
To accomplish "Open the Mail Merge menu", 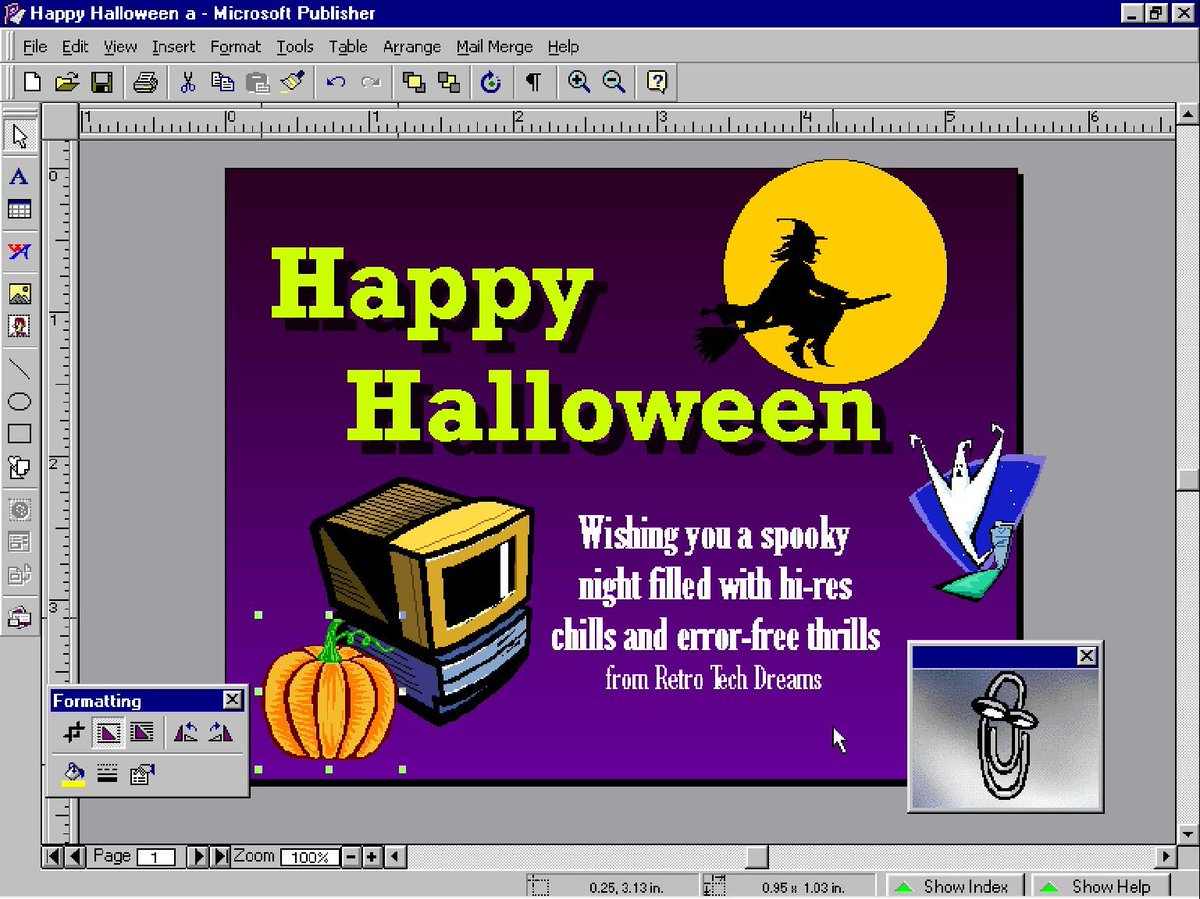I will click(x=494, y=47).
